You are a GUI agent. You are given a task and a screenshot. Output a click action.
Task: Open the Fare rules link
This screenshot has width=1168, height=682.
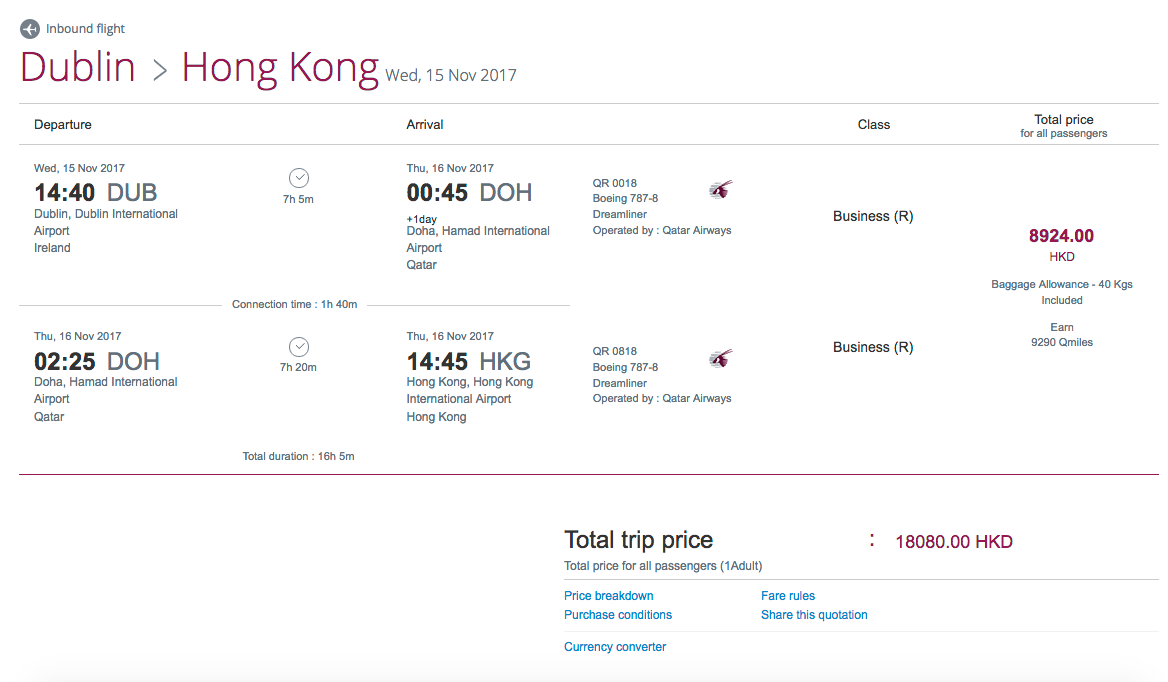(x=787, y=596)
